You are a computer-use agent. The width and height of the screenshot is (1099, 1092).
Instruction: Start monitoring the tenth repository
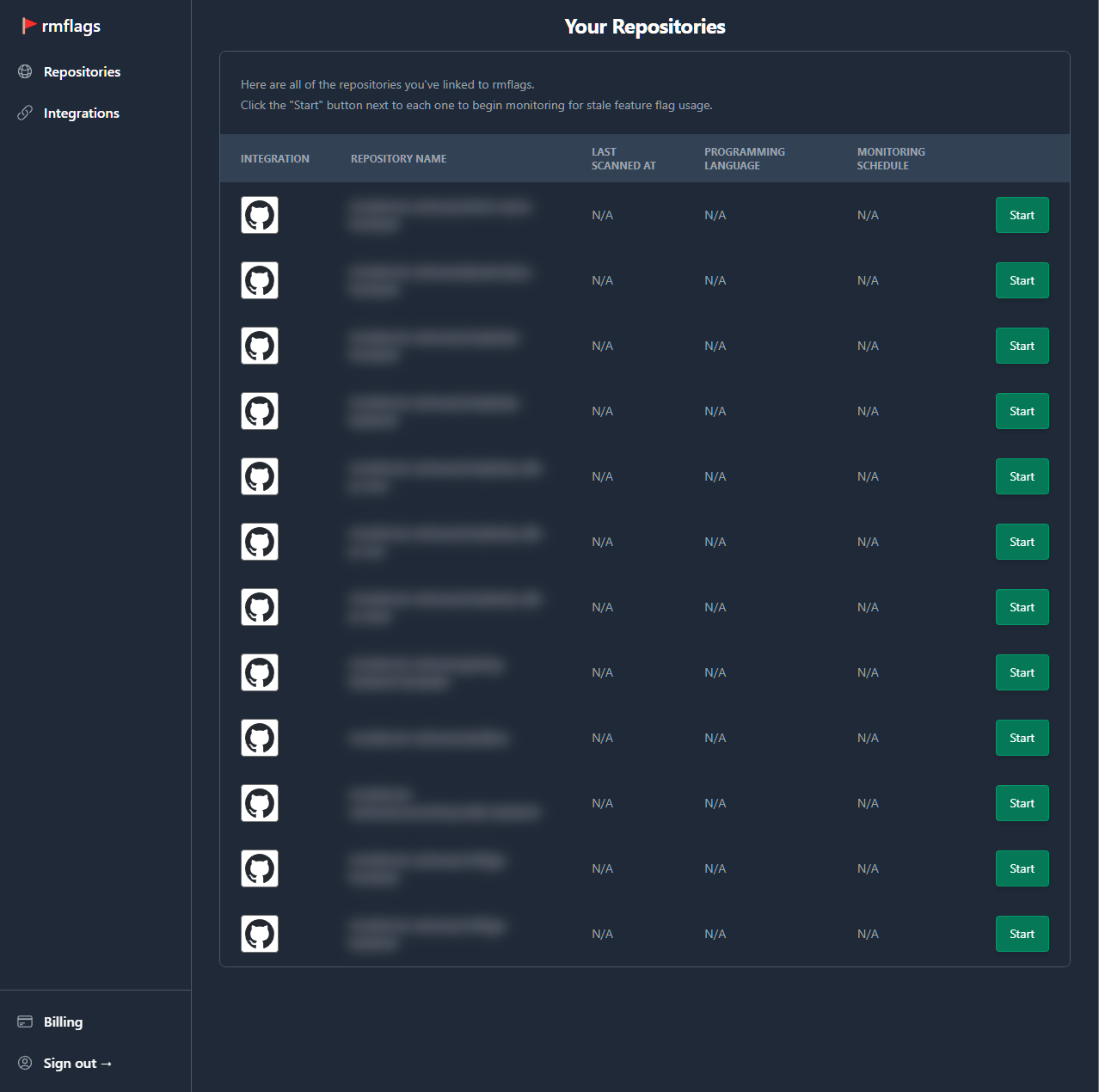point(1022,803)
